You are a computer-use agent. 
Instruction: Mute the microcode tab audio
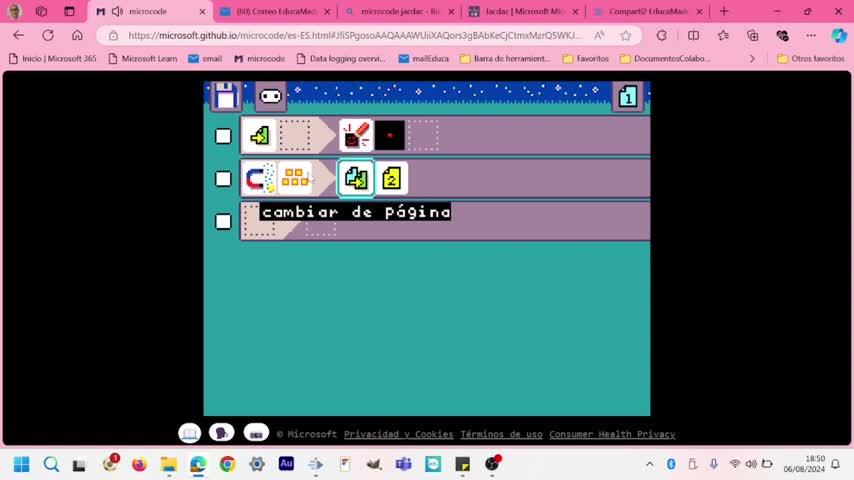pyautogui.click(x=117, y=11)
